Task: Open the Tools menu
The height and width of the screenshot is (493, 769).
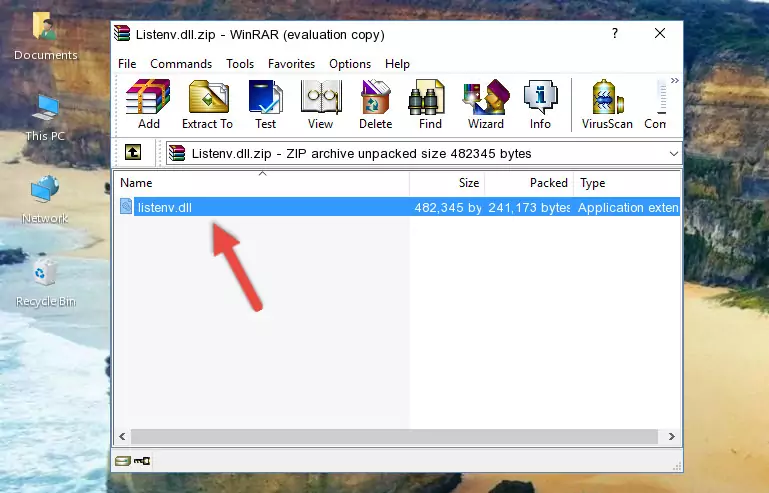Action: click(x=240, y=64)
